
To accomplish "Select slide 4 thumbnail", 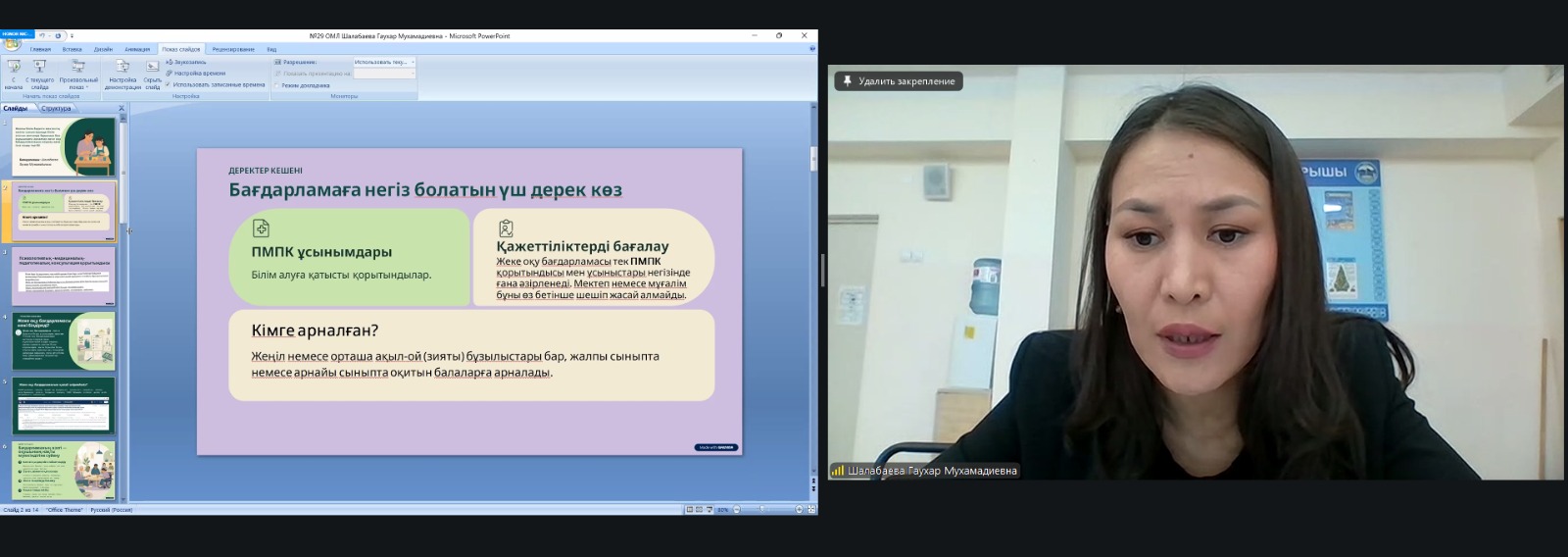I will (x=65, y=341).
